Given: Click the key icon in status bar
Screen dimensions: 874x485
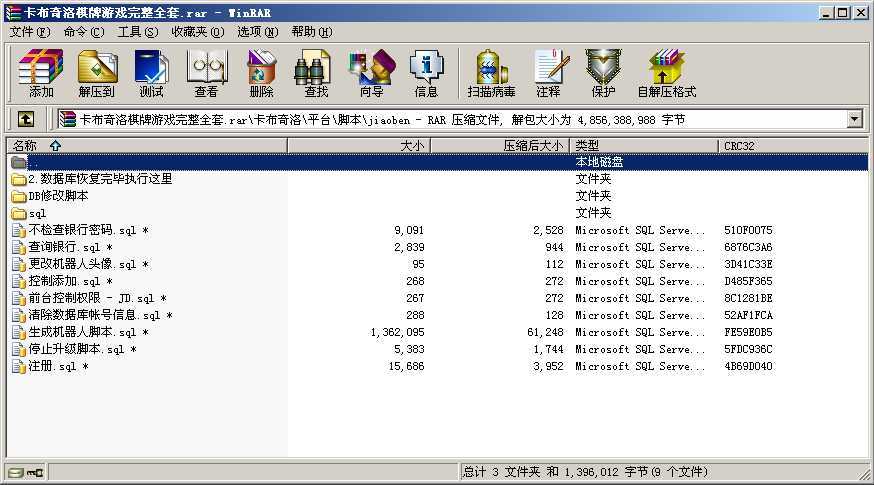Looking at the screenshot, I should (x=35, y=473).
